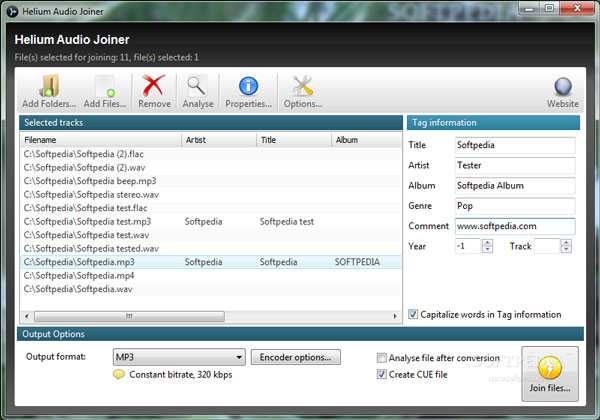This screenshot has height=420, width=600.
Task: Minimize the Helium Audio Joiner window
Action: pyautogui.click(x=529, y=8)
